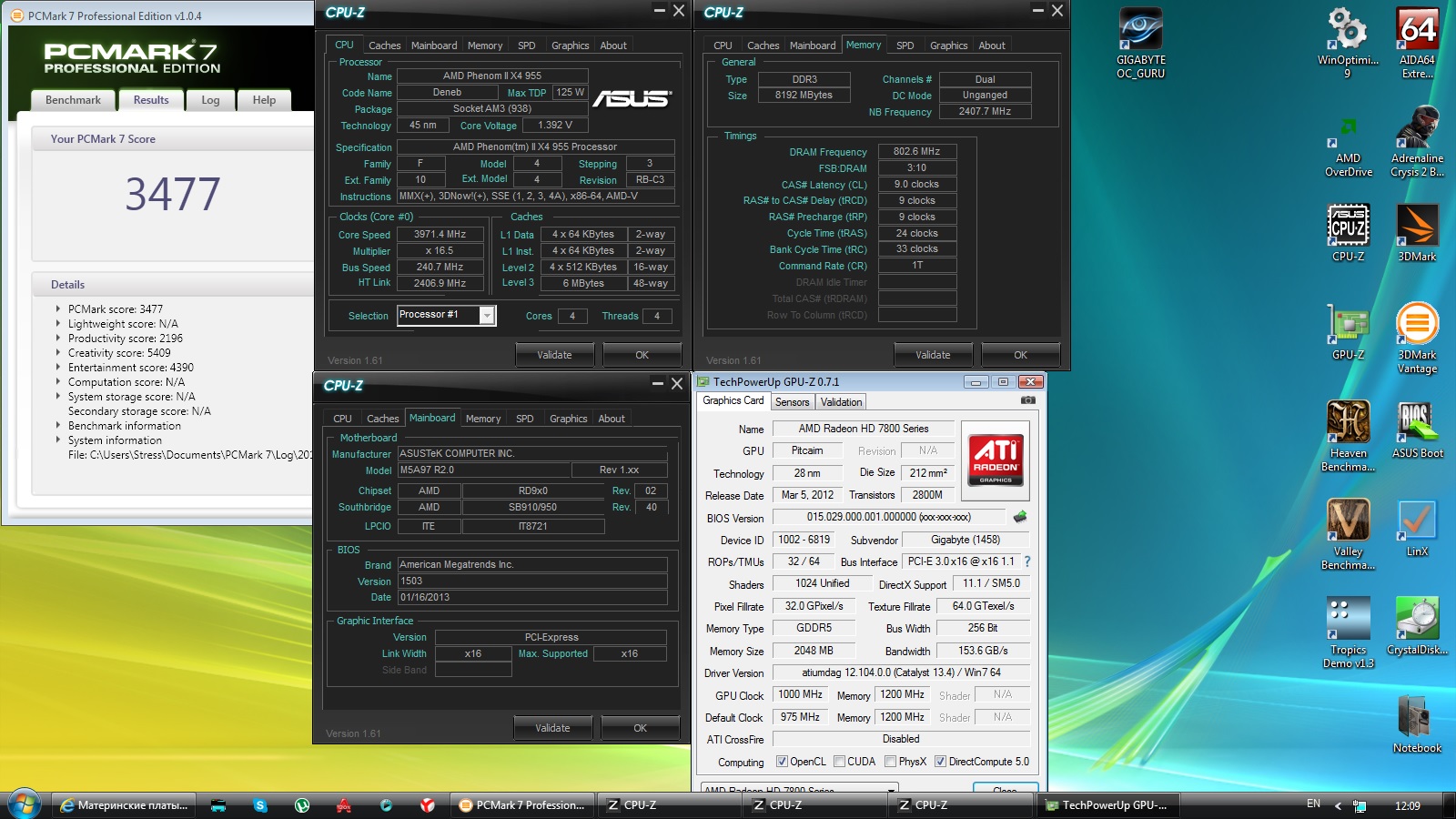Toggle the CUDA checkbox in GPU-Z
Screen dimensions: 1456x819
[x=839, y=762]
